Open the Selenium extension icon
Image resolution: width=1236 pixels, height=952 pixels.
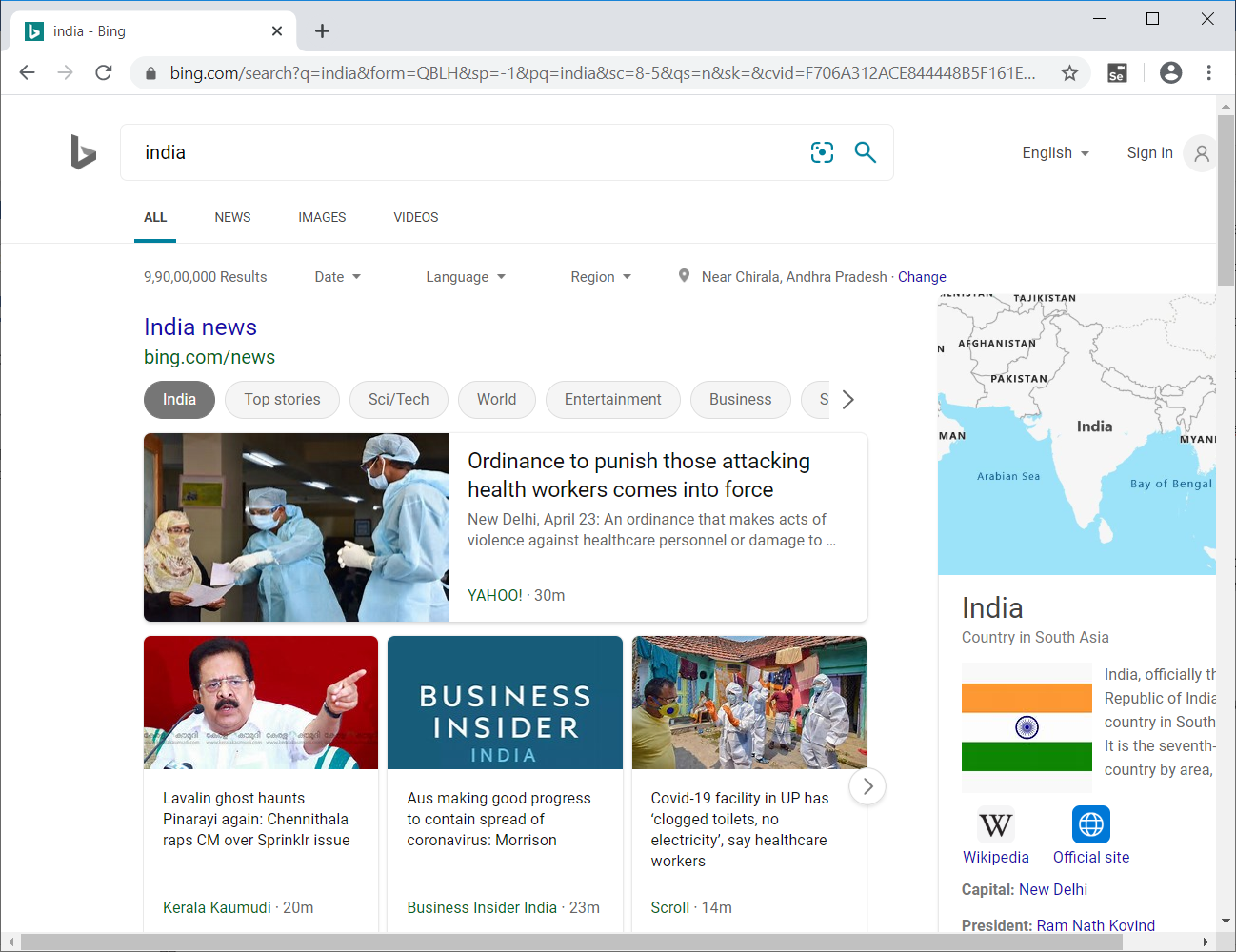pos(1117,73)
